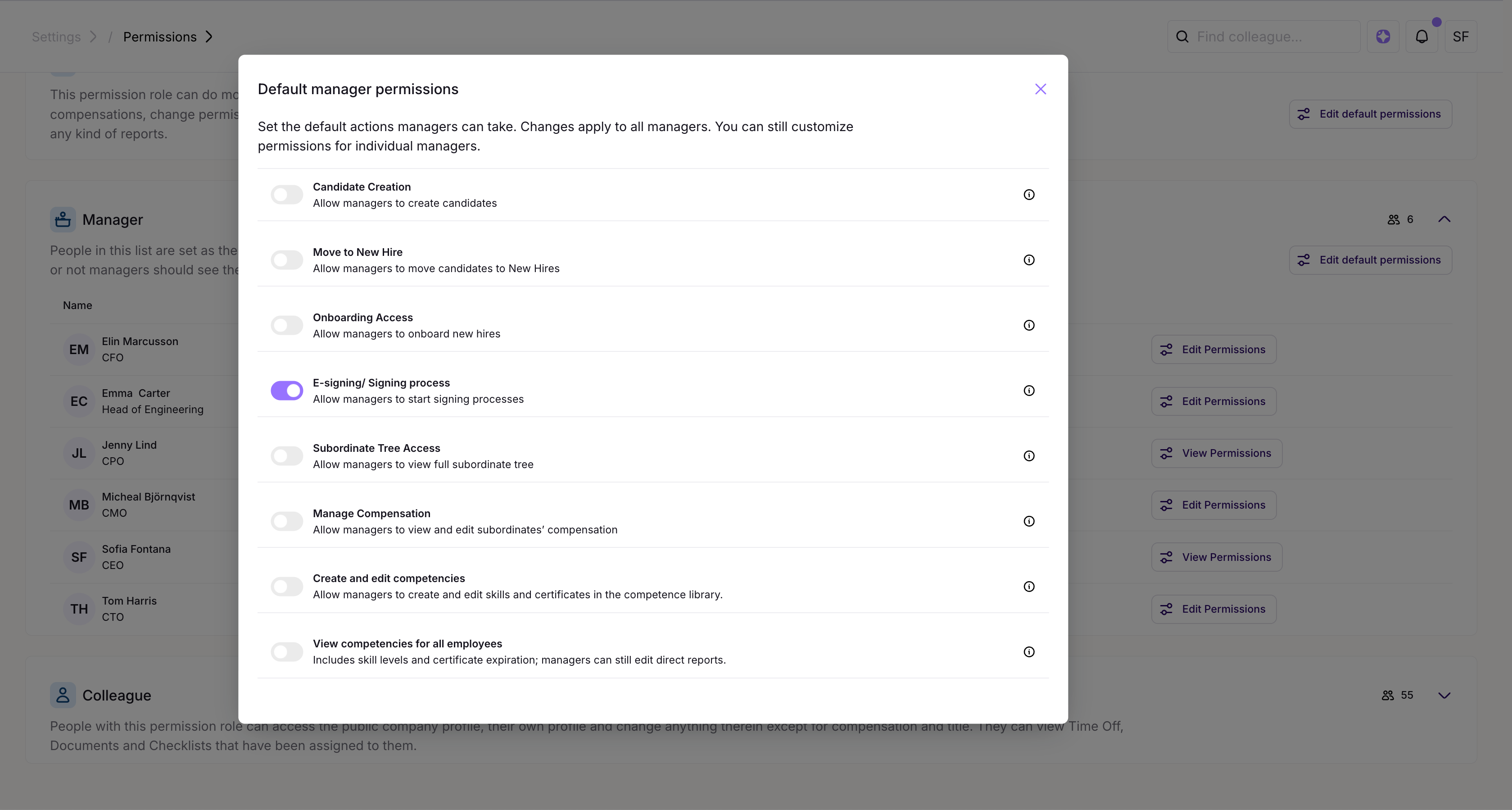The width and height of the screenshot is (1512, 810).
Task: Click Edit Permissions for Elin Marcusson
Action: pyautogui.click(x=1213, y=350)
